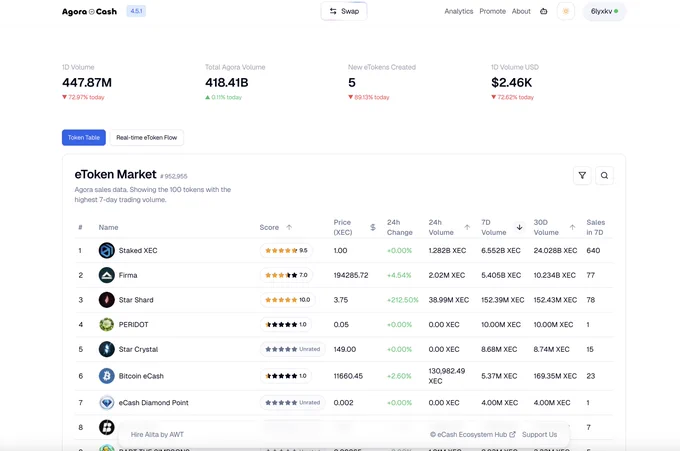680x451 pixels.
Task: Open the 4.5.1 version badge
Action: point(136,11)
